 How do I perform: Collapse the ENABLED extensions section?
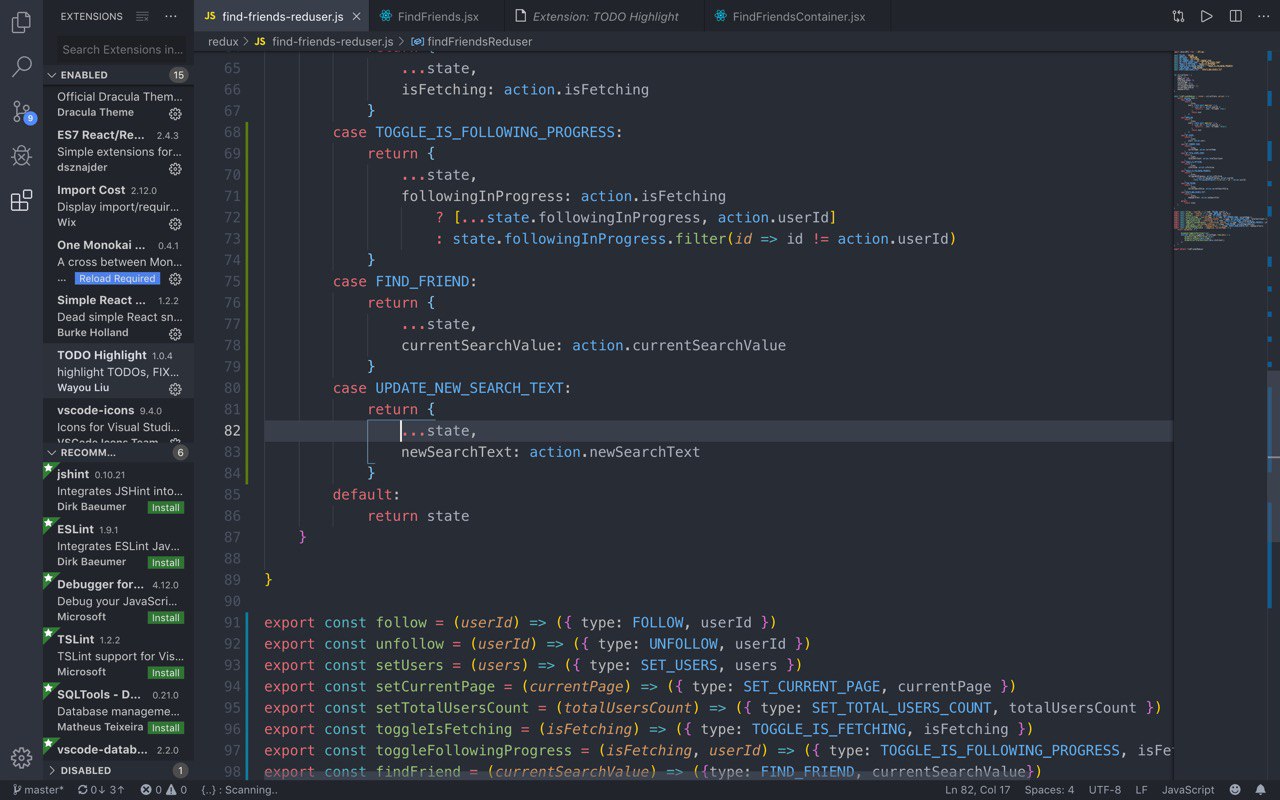52,75
